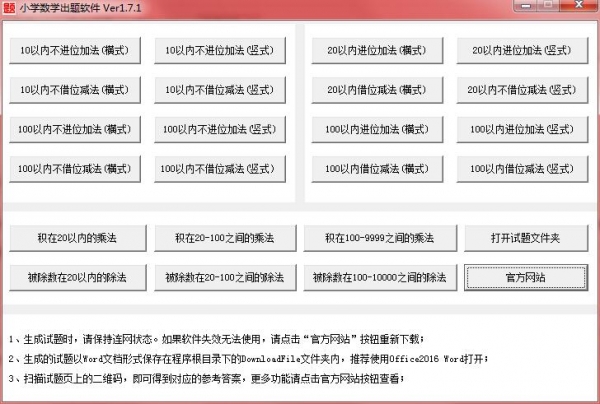
Task: Close the 小学数学出题软件 window
Action: [x=579, y=5]
